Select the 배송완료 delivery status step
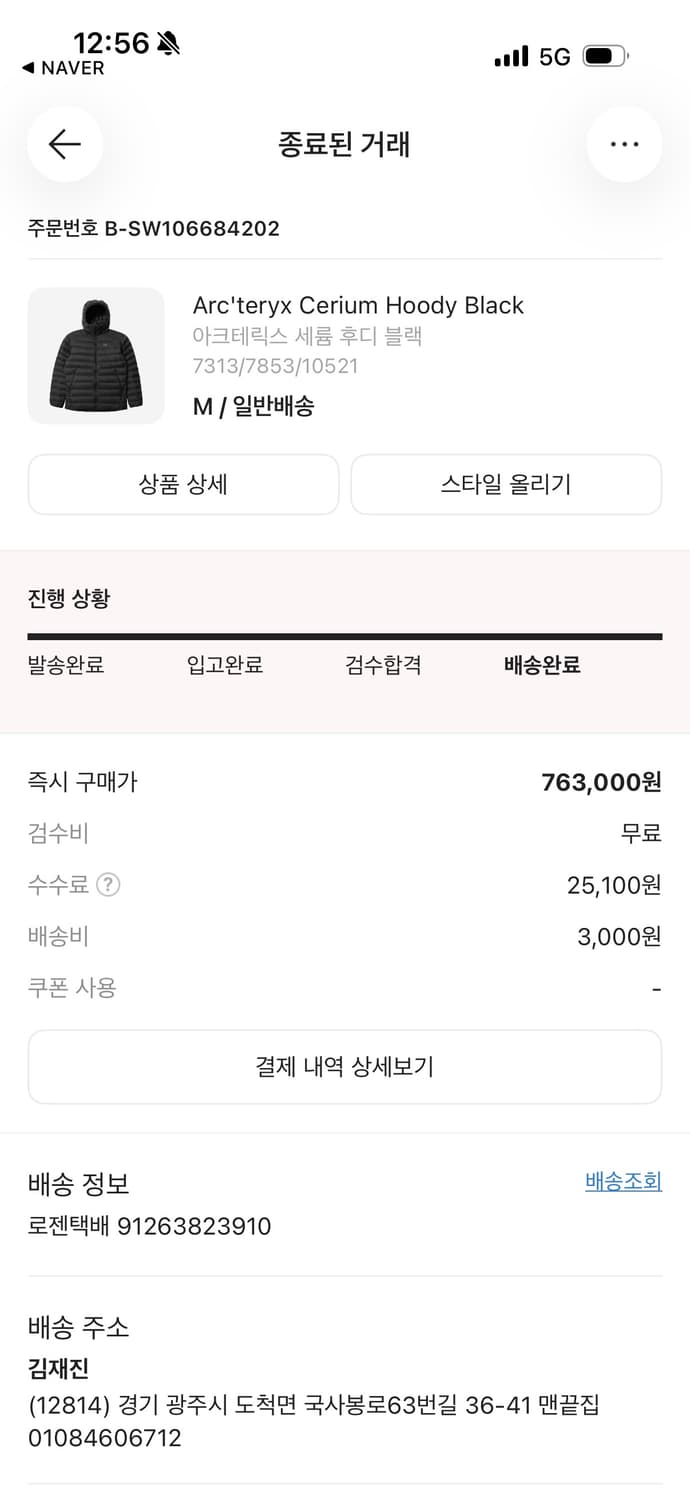690x1500 pixels. coord(541,664)
